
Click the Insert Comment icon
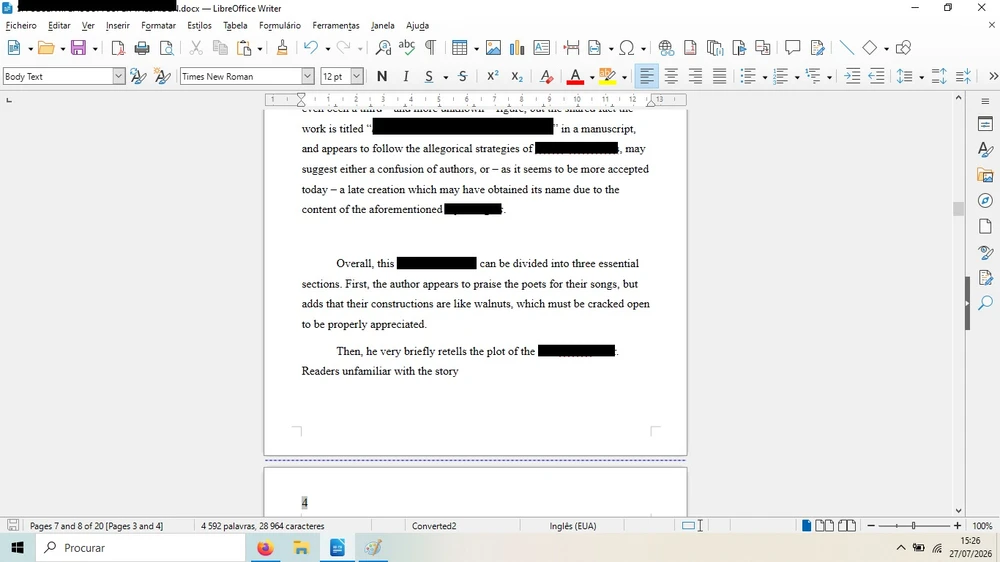click(x=792, y=48)
